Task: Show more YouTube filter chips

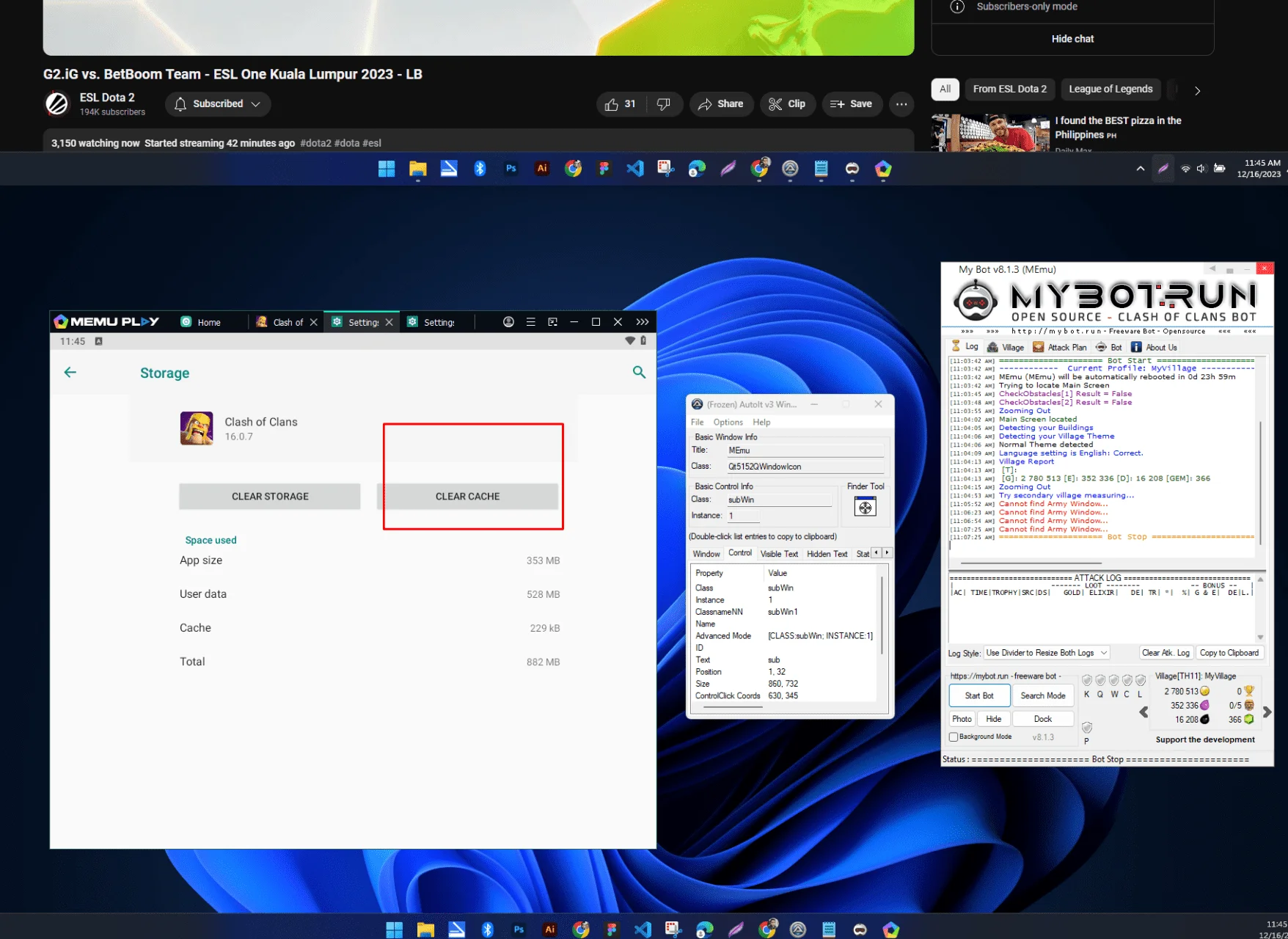Action: [1197, 90]
